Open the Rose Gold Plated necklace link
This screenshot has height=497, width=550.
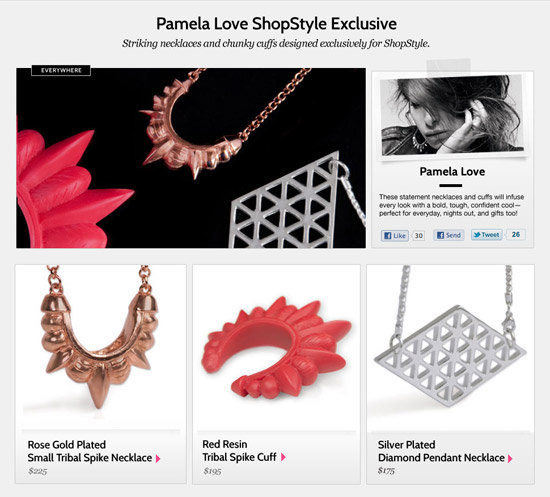(x=90, y=451)
